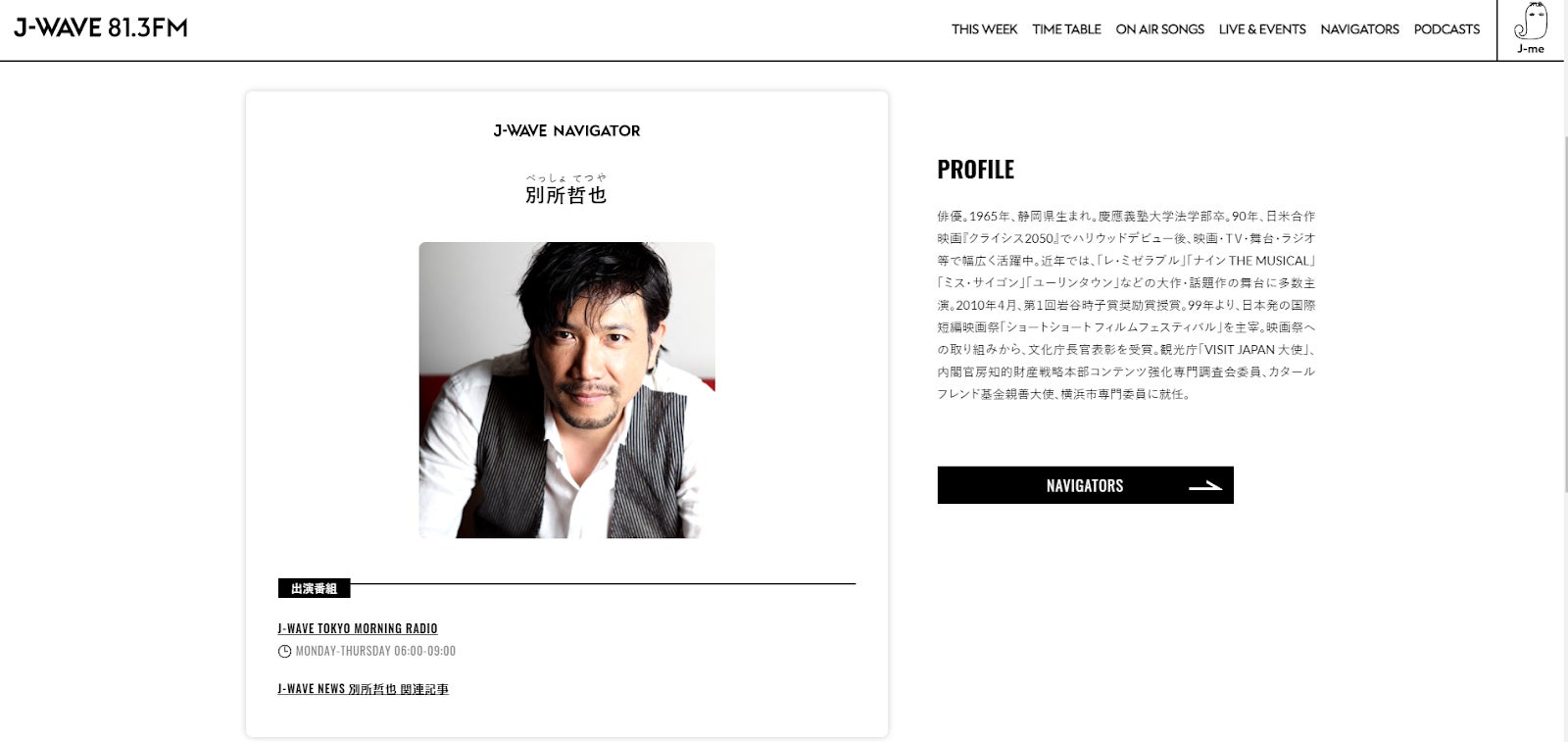1568x742 pixels.
Task: Click the 別所哲也 name heading
Action: pos(565,195)
